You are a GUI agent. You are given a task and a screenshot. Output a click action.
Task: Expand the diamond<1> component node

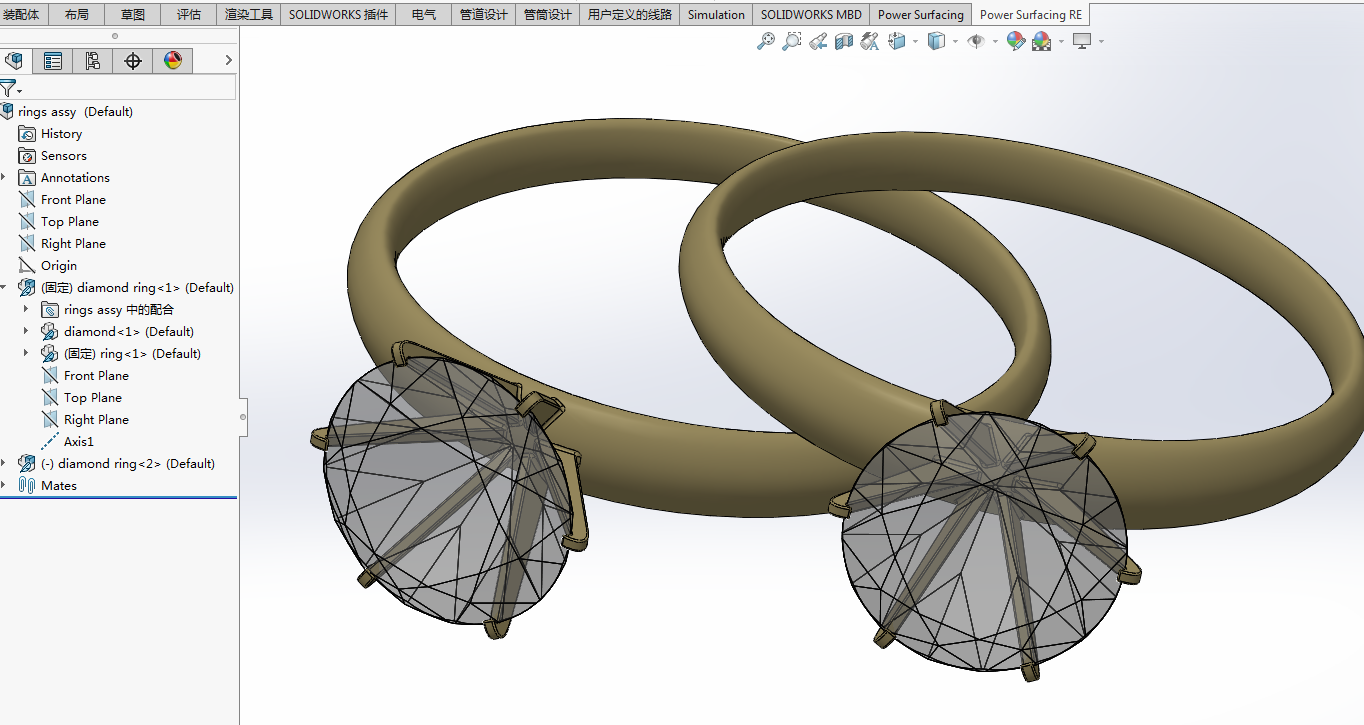click(26, 331)
